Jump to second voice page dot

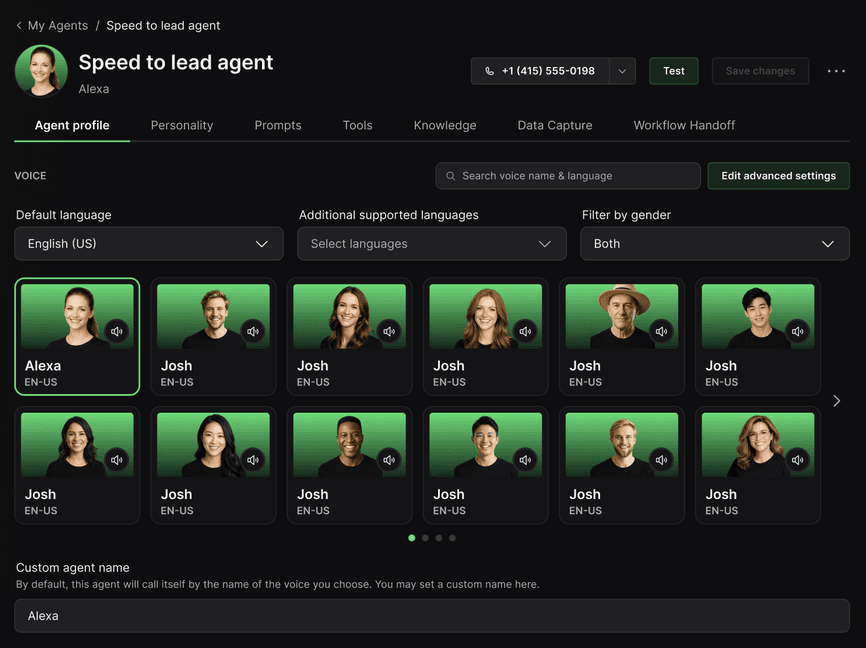click(x=425, y=538)
